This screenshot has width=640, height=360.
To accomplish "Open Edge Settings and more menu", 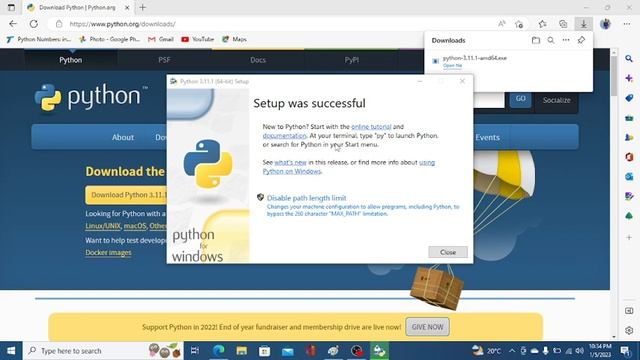I will [x=627, y=24].
